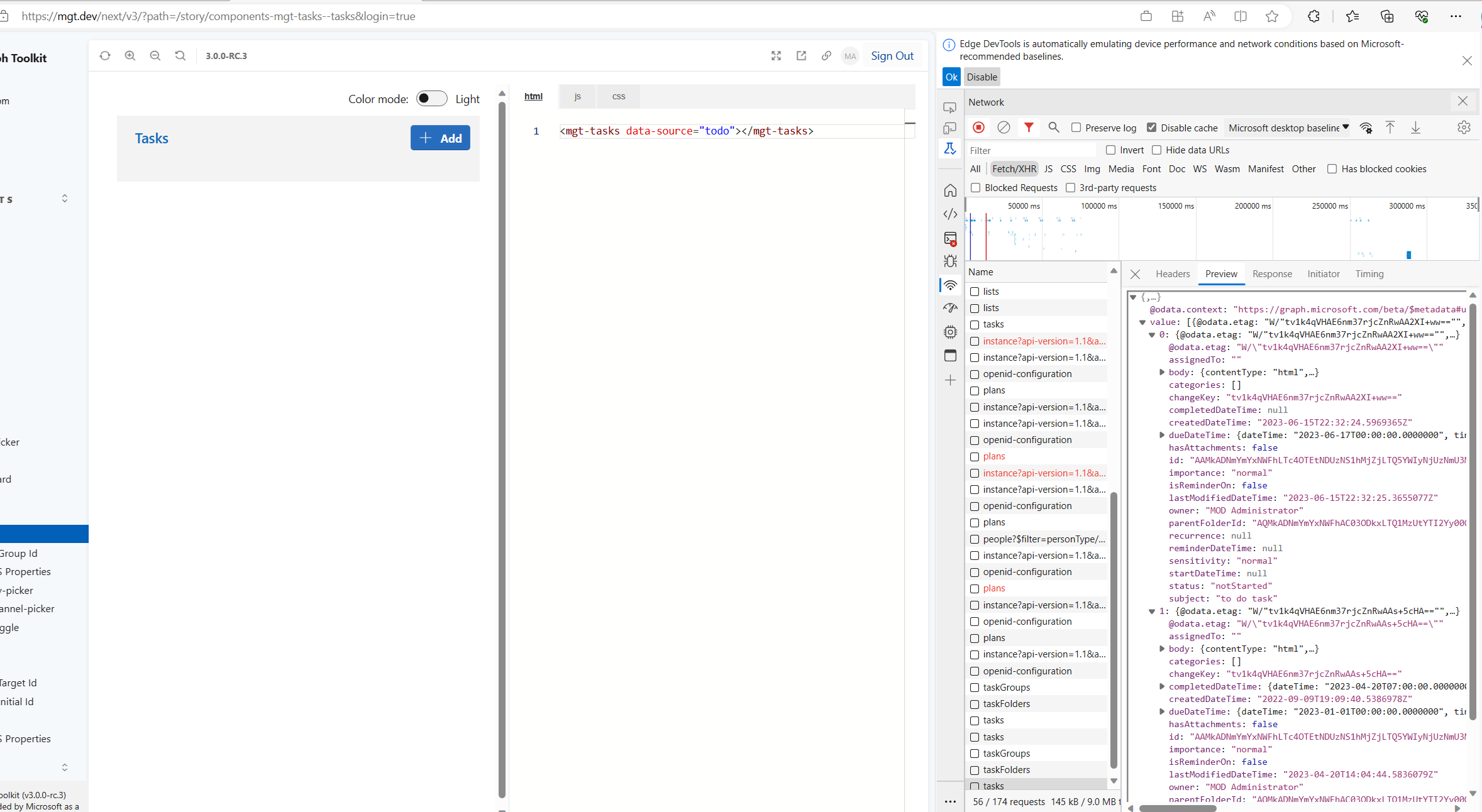The height and width of the screenshot is (812, 1482).
Task: Export HAR file from the Network panel
Action: pos(1415,128)
